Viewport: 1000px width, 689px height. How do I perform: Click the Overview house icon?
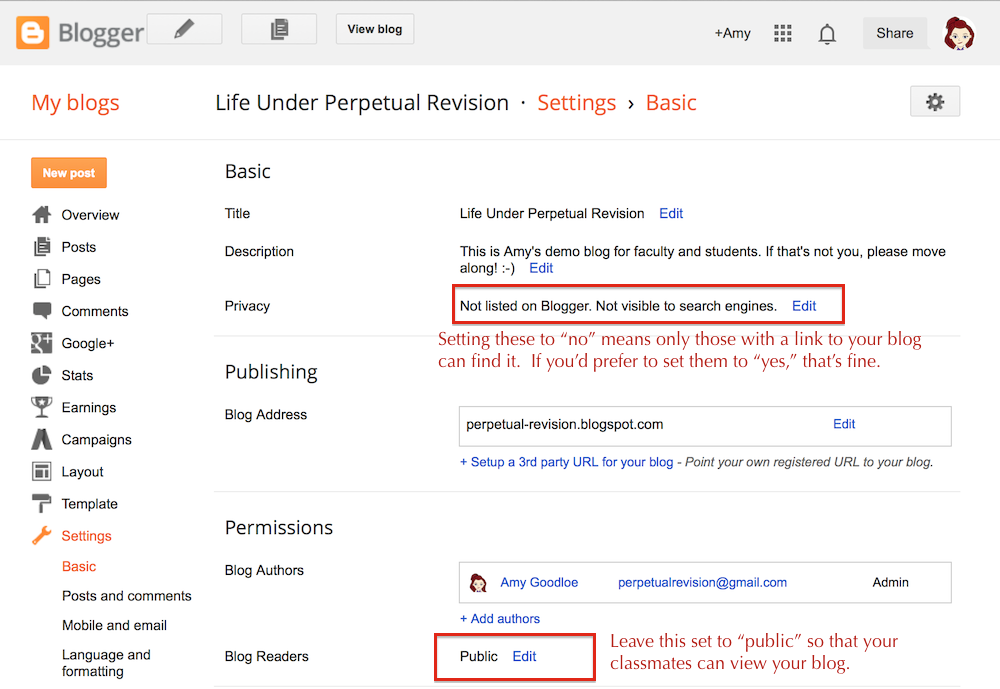coord(42,215)
